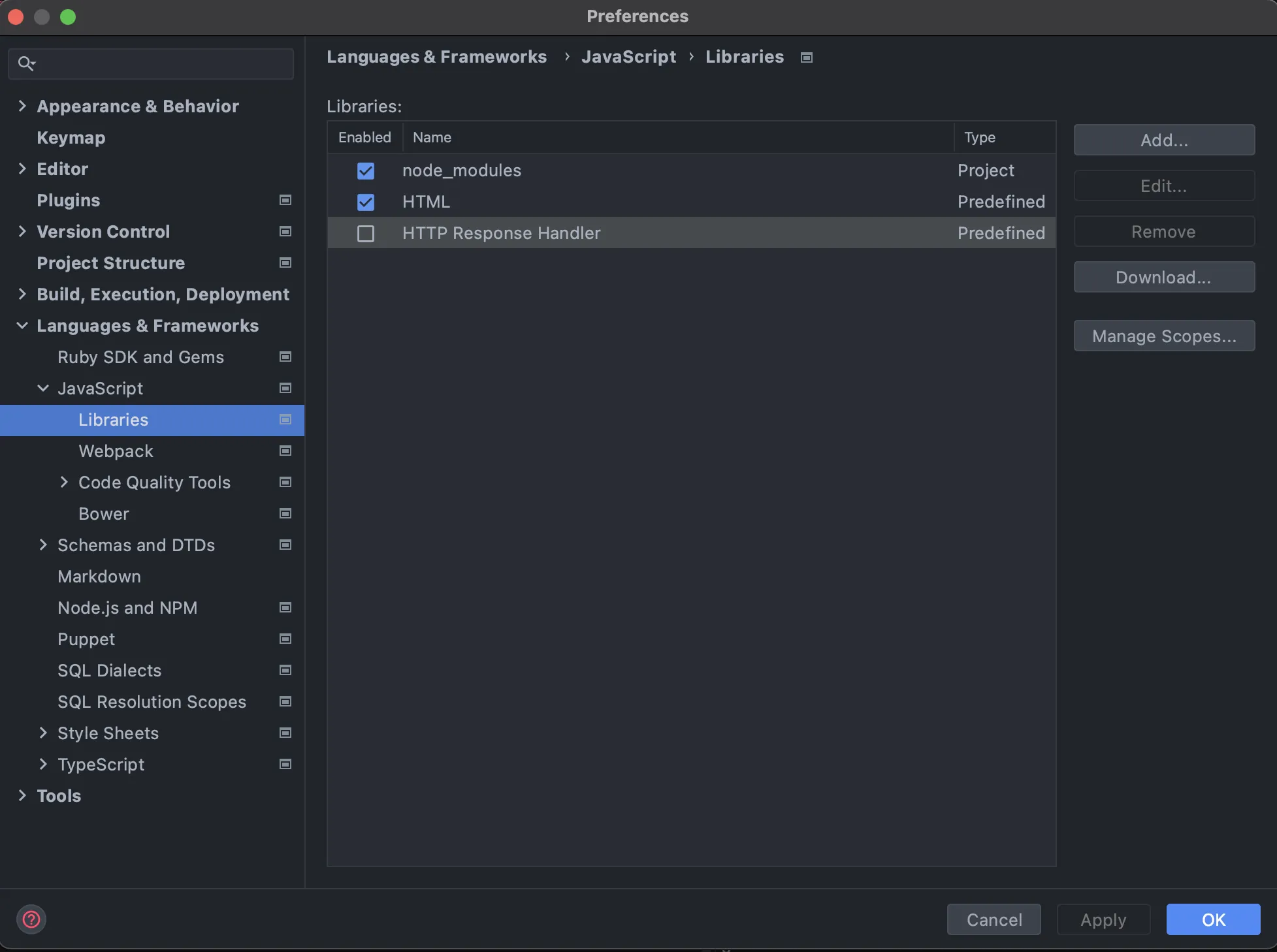
Task: Click project-level icon beside Plugins
Action: [285, 200]
